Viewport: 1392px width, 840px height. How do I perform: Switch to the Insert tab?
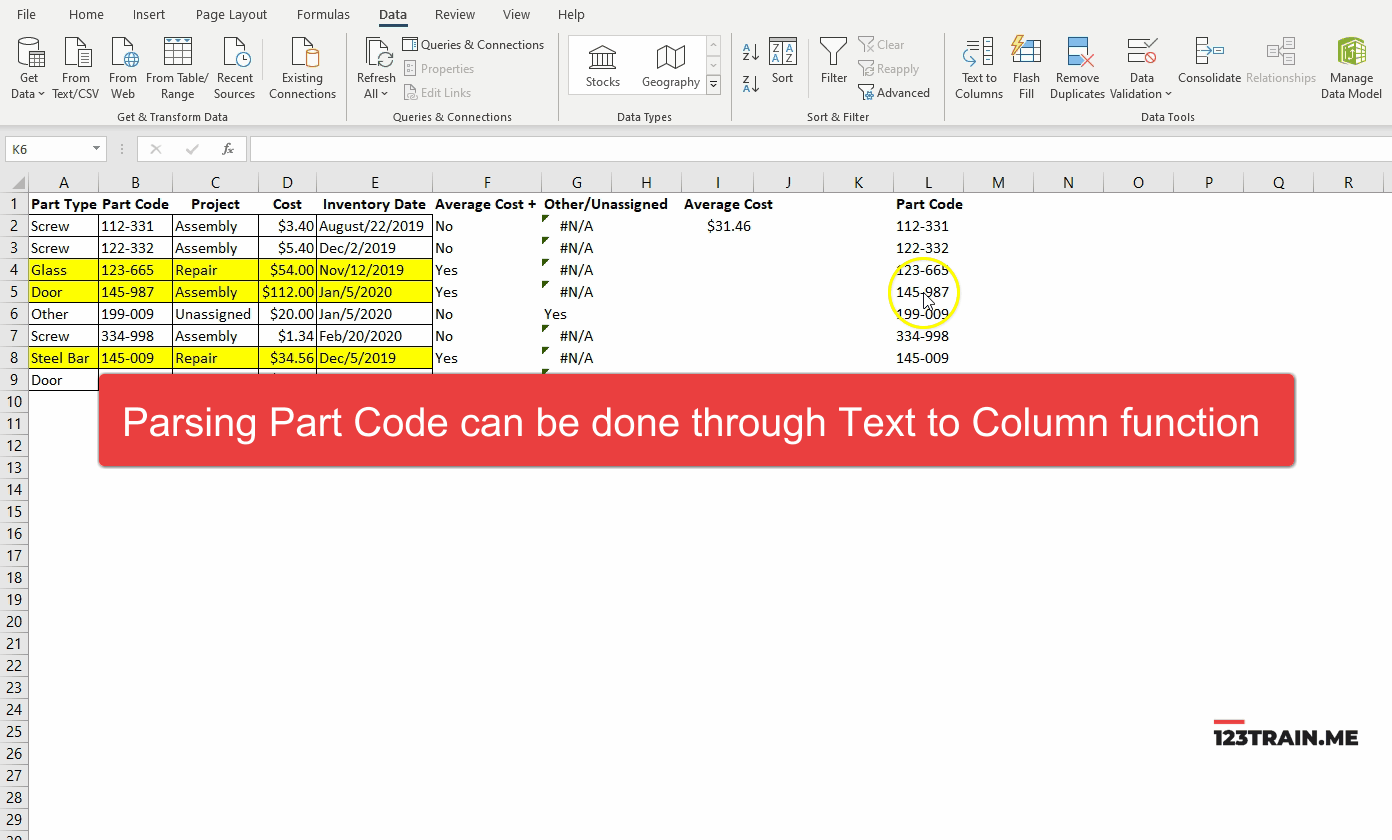149,14
